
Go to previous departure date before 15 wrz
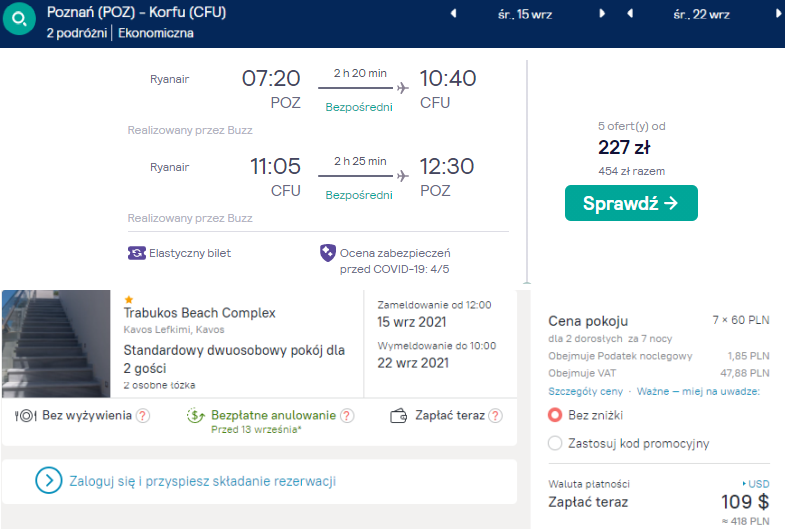click(x=453, y=14)
